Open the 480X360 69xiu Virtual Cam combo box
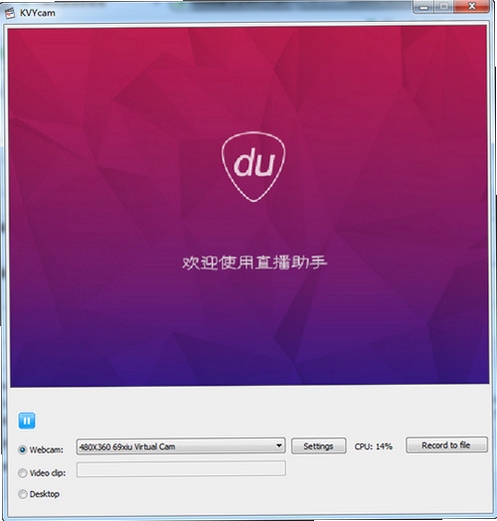 181,446
